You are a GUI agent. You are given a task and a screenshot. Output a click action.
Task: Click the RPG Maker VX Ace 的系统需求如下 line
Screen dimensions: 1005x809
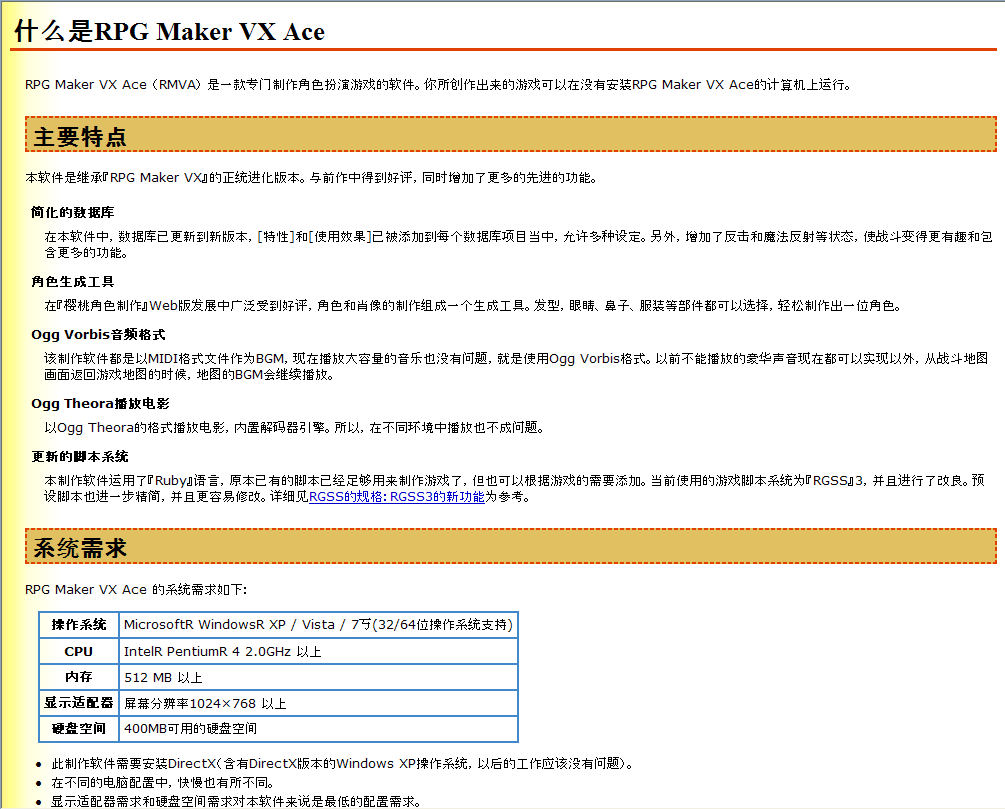[136, 589]
